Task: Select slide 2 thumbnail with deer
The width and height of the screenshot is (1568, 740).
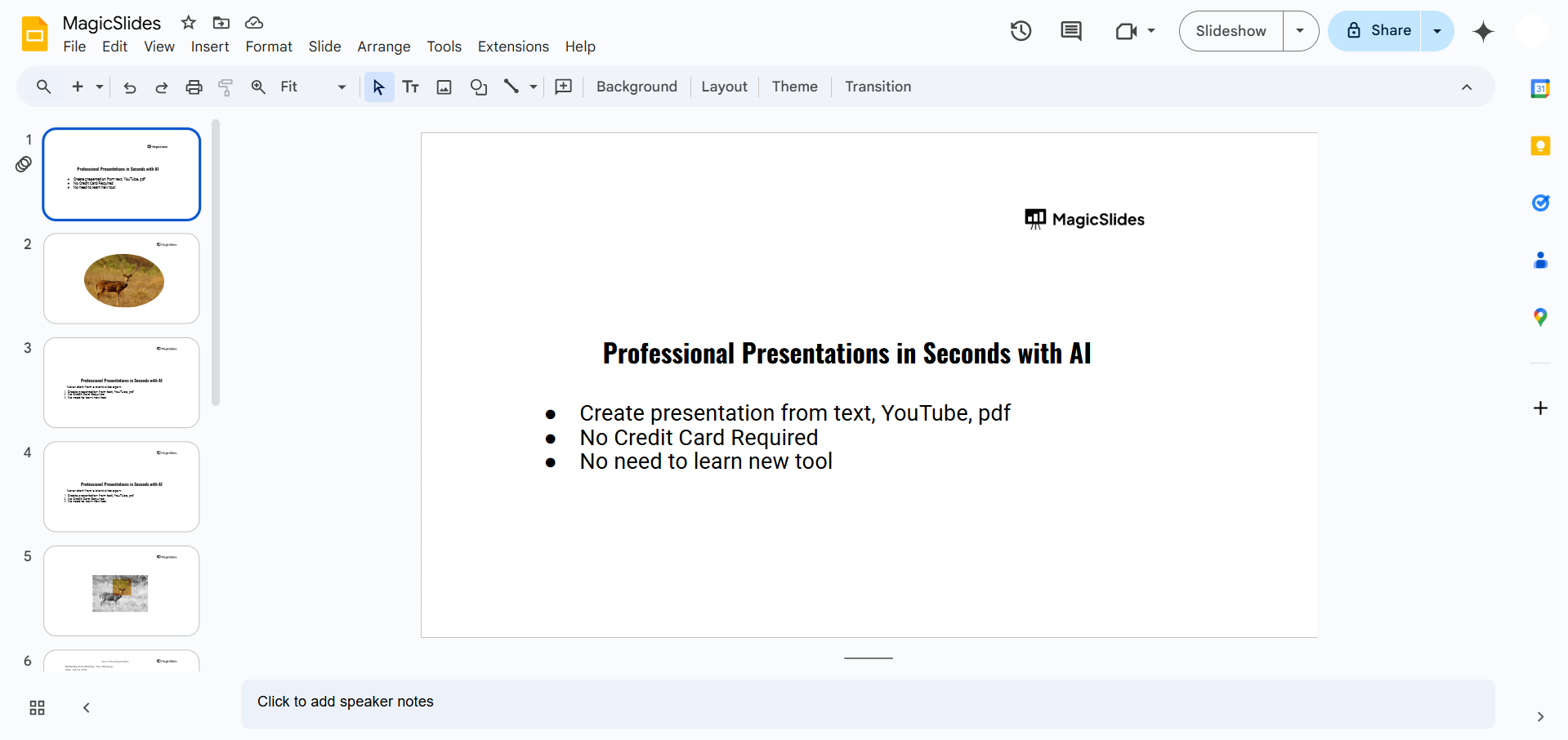Action: tap(122, 279)
